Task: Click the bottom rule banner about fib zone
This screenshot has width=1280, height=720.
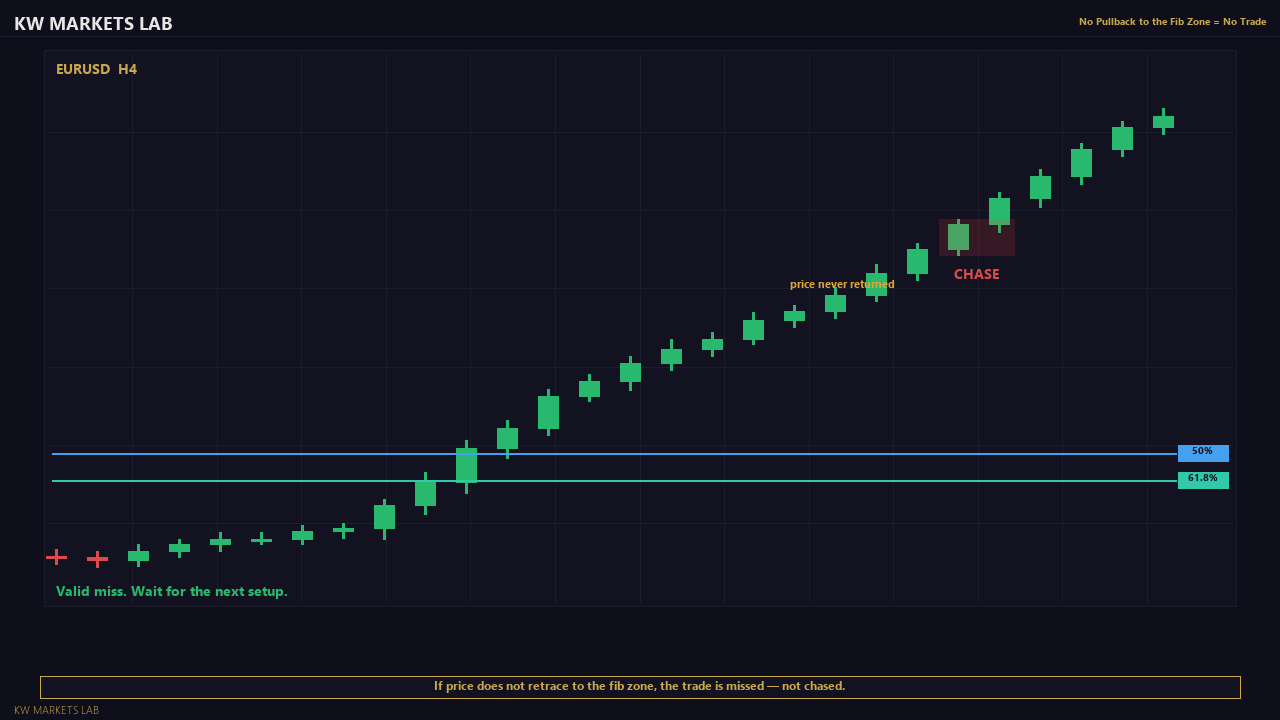Action: click(x=640, y=687)
